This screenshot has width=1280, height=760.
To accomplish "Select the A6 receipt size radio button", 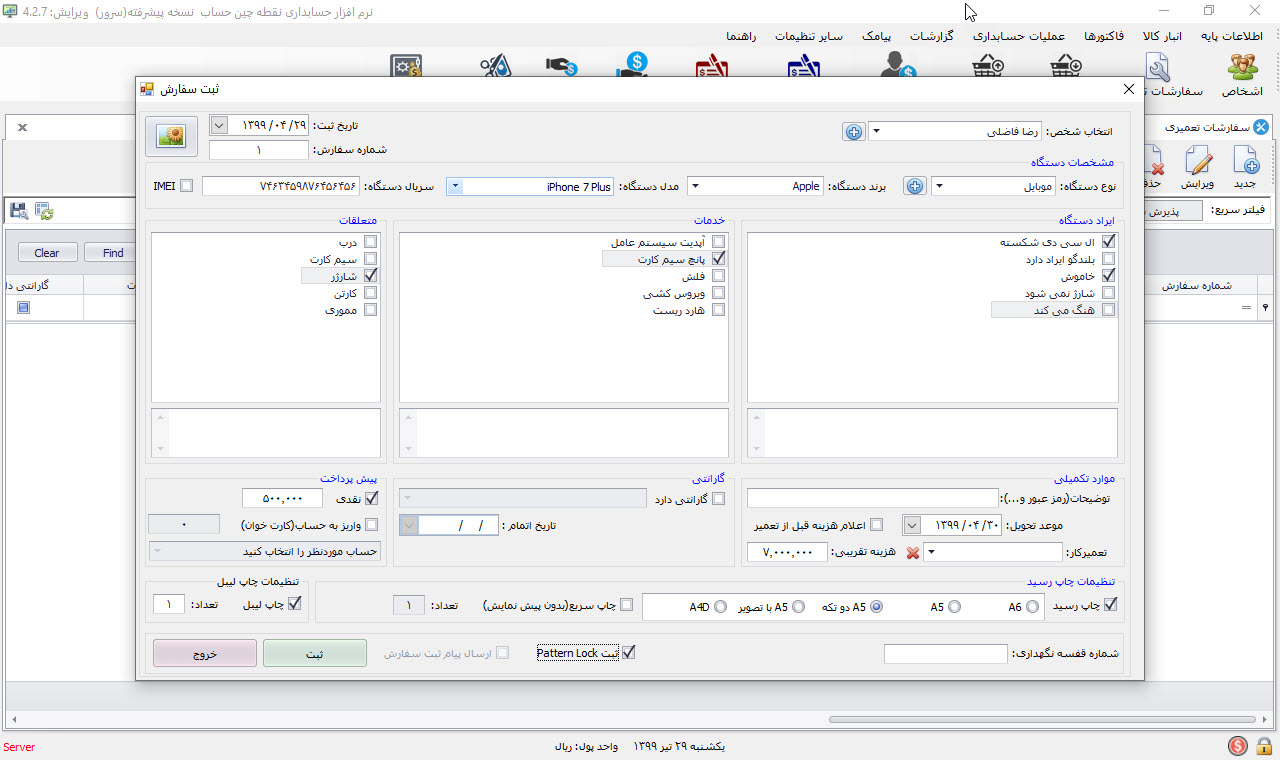I will pos(1033,606).
